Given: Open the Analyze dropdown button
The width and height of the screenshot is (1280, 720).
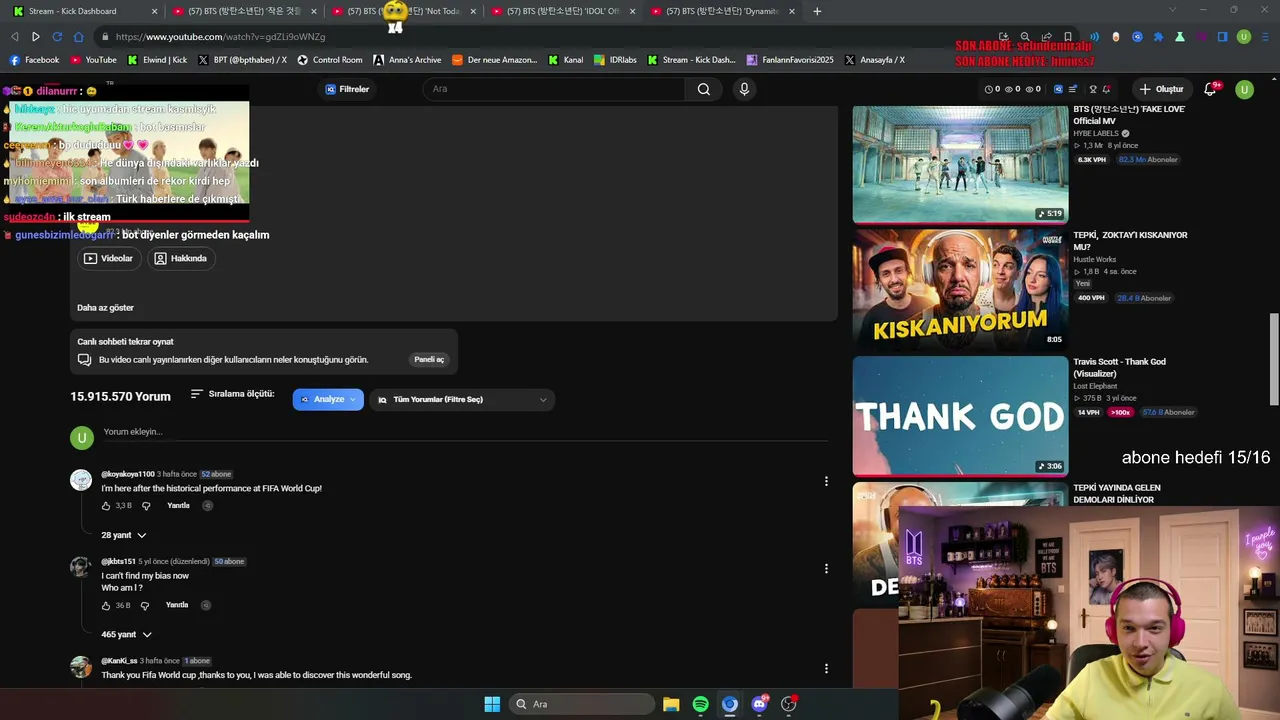Looking at the screenshot, I should [x=328, y=400].
